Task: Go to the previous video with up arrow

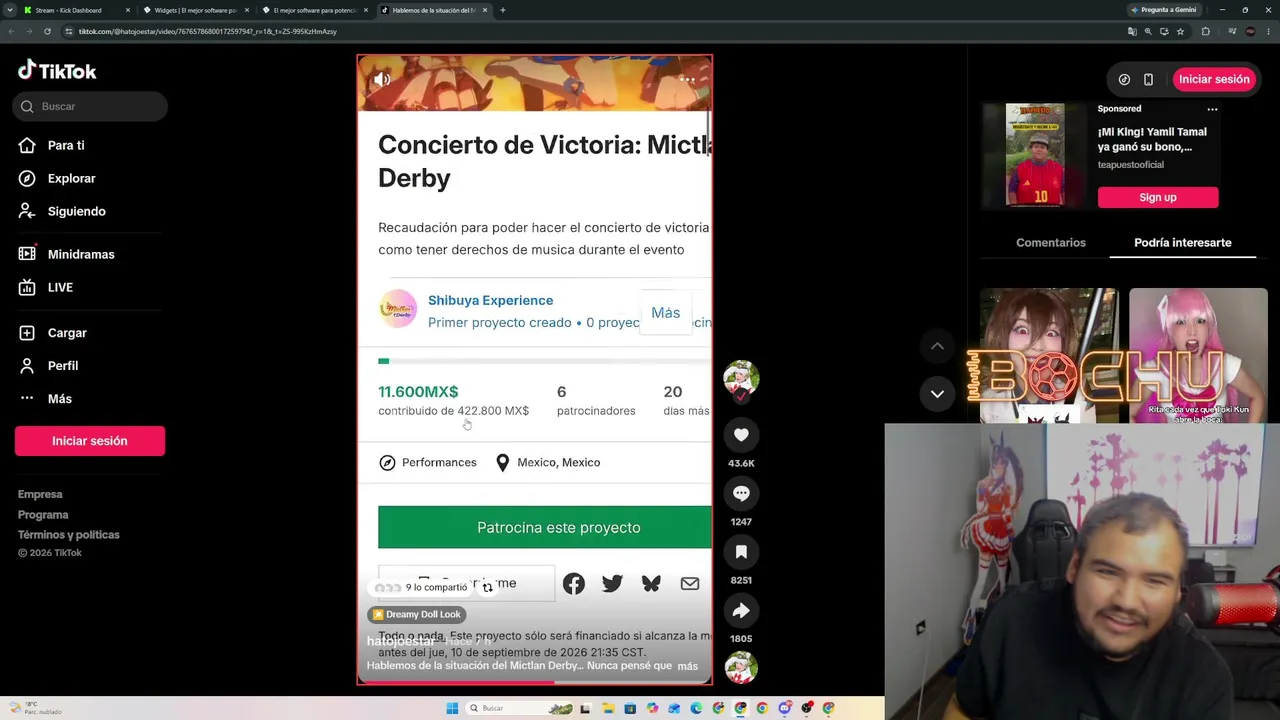Action: [937, 346]
